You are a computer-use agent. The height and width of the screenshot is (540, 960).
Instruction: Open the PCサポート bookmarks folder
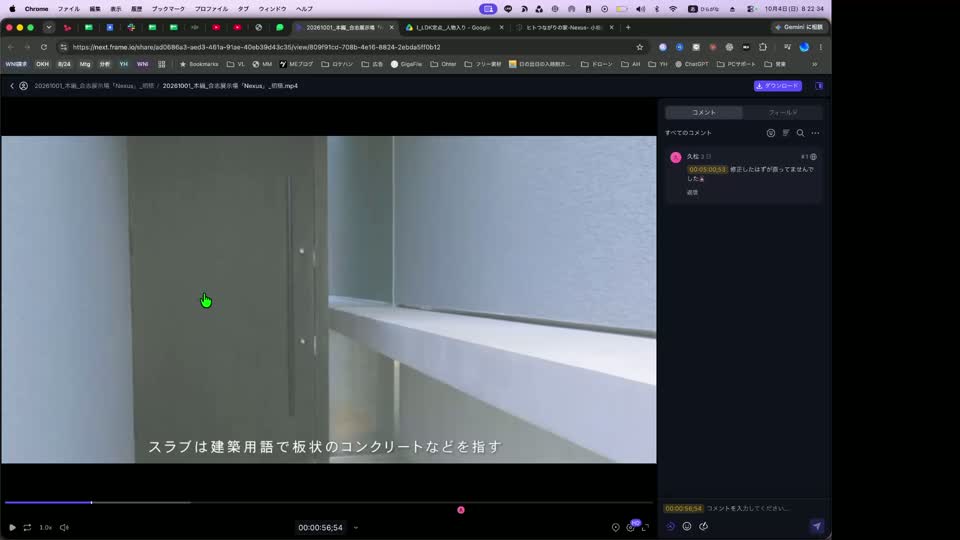click(x=736, y=64)
